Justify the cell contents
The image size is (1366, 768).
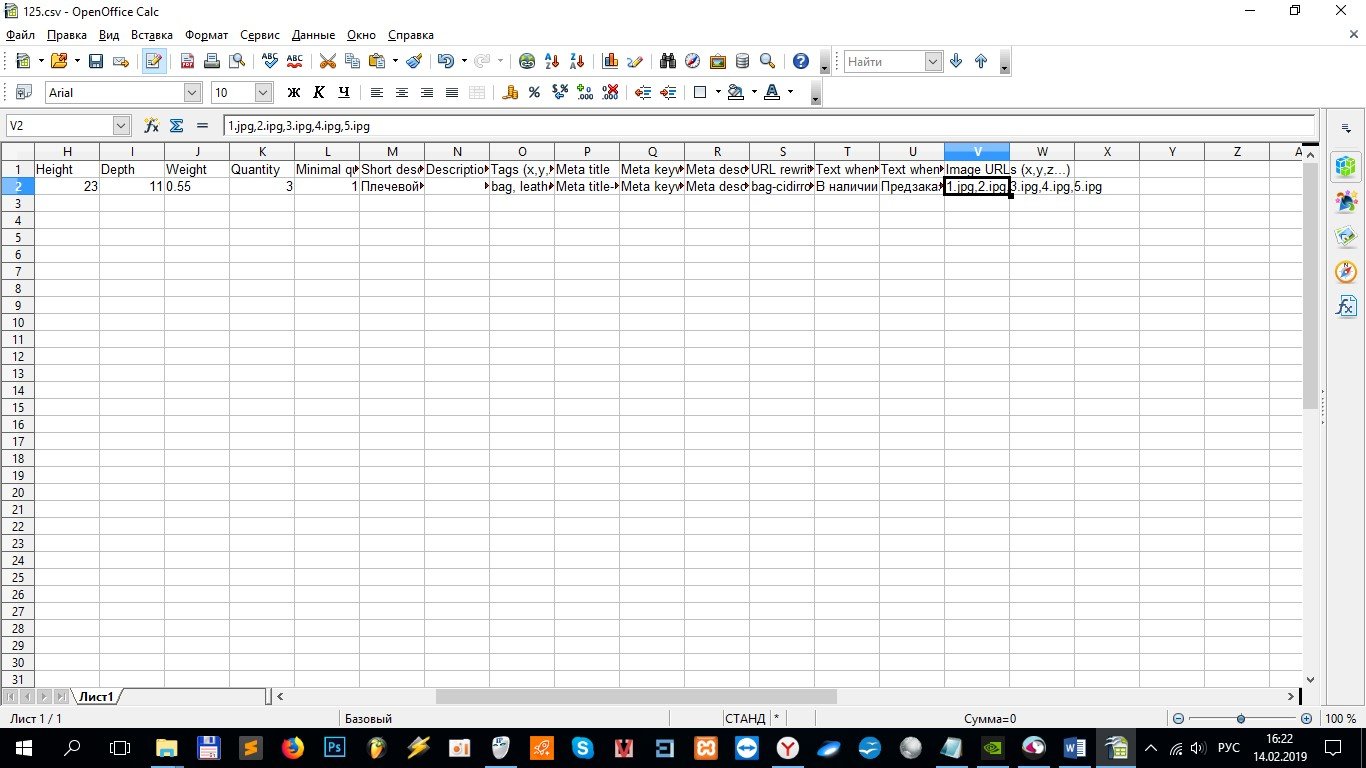452,92
